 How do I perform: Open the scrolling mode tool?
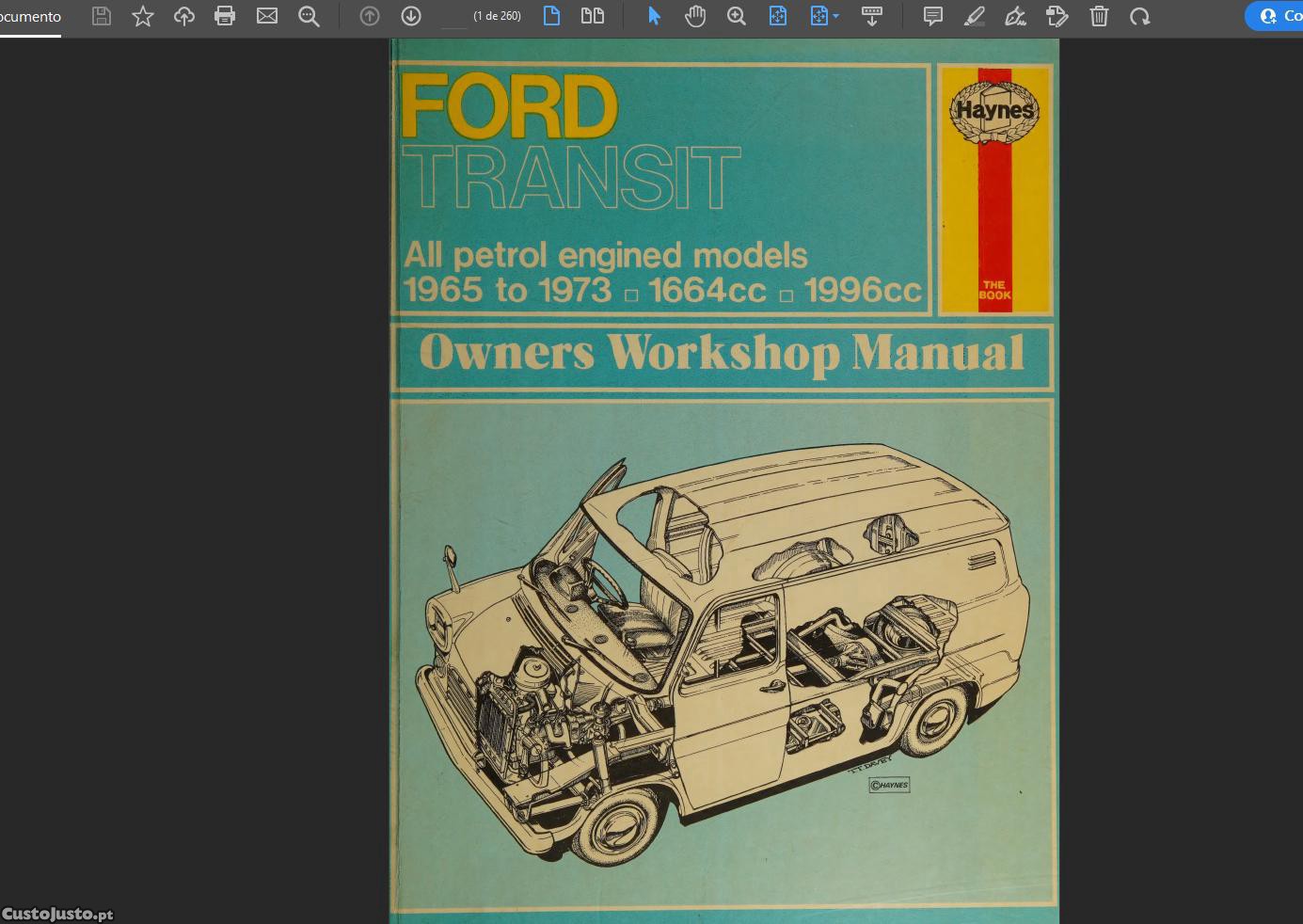[872, 16]
